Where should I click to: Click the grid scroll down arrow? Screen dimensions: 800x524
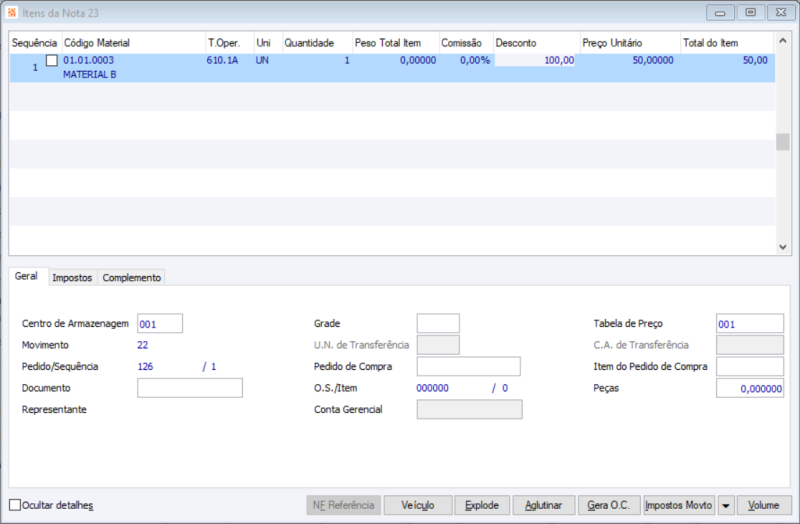(783, 247)
